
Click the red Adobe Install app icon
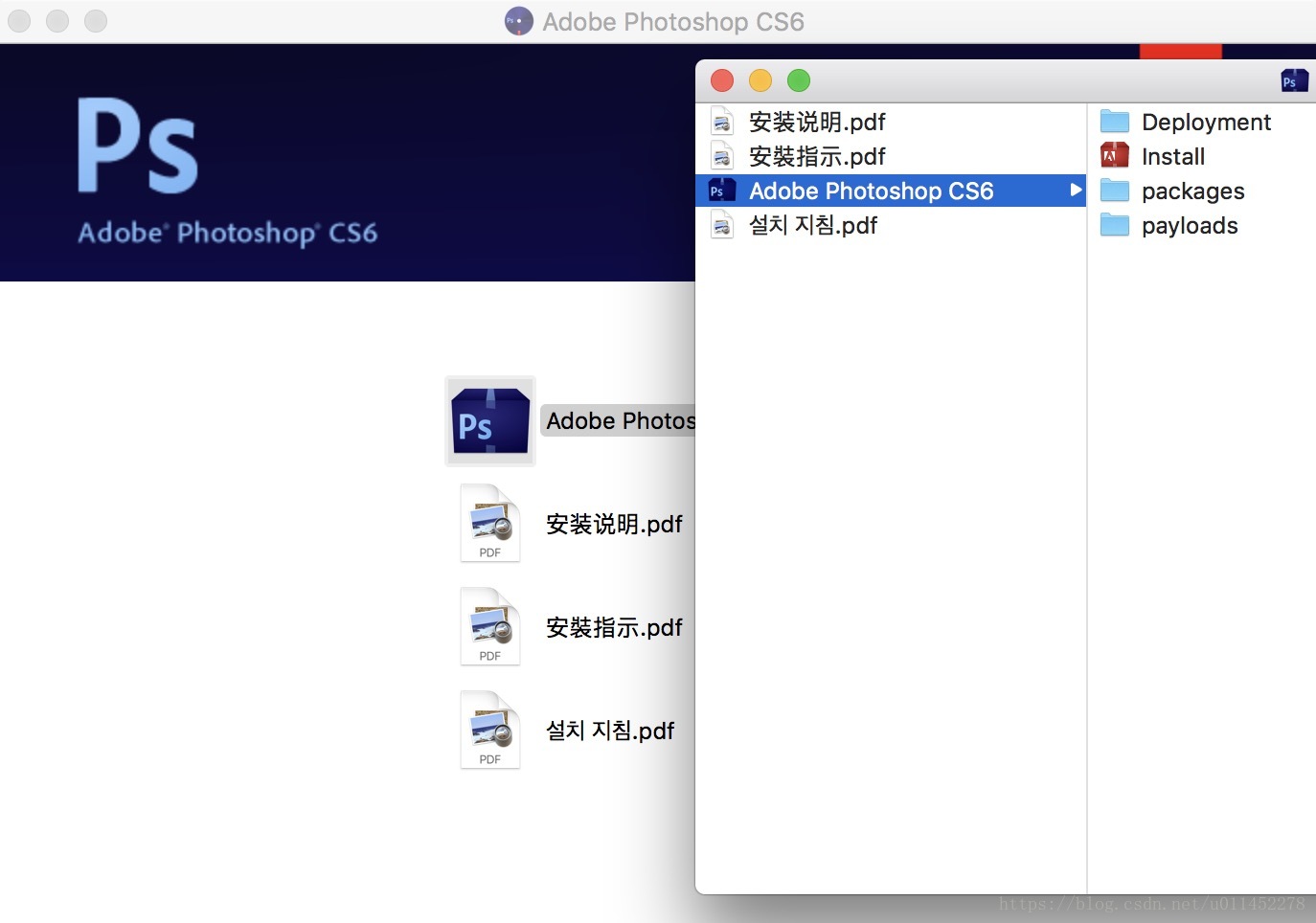click(x=1115, y=155)
